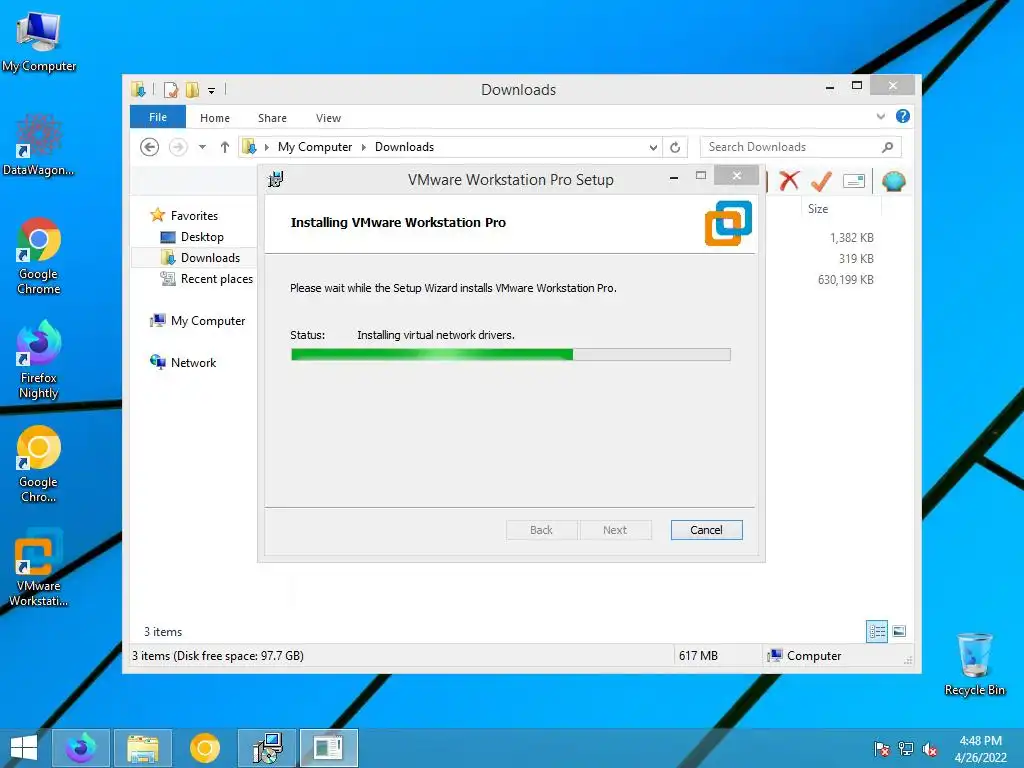
Task: Click the taskbar clock
Action: (980, 749)
